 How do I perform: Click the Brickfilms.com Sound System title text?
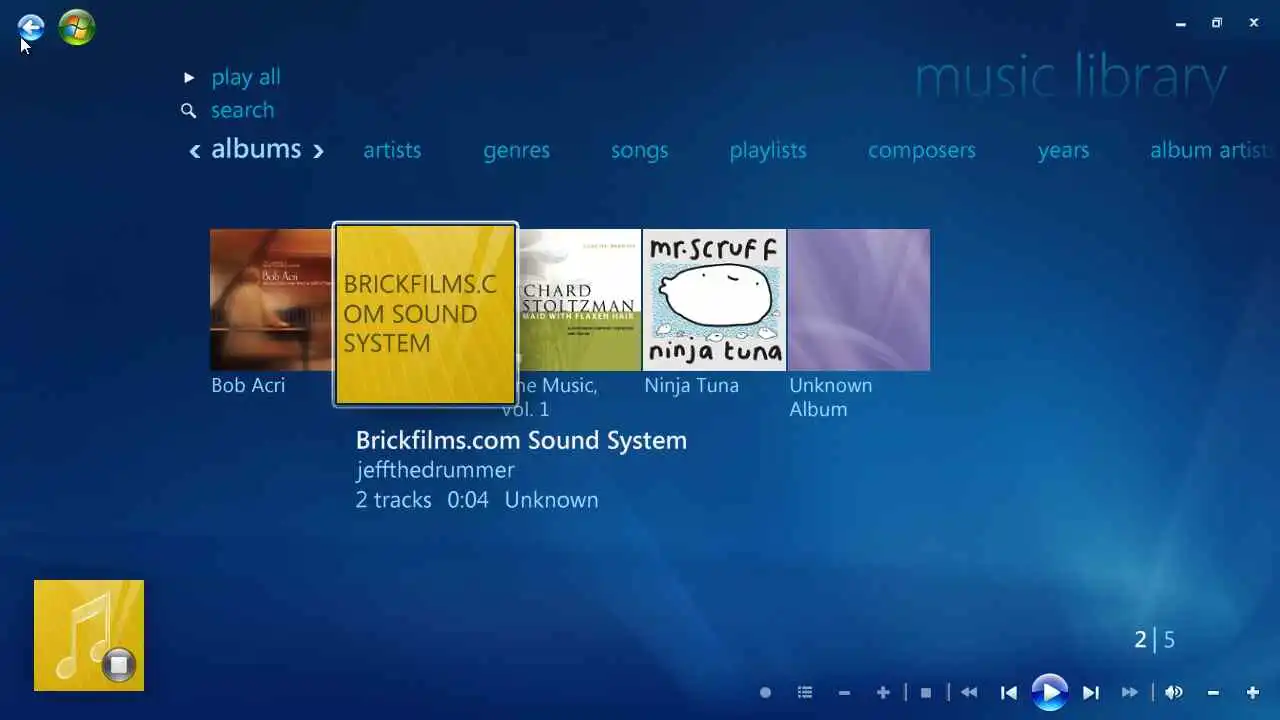[x=521, y=440]
